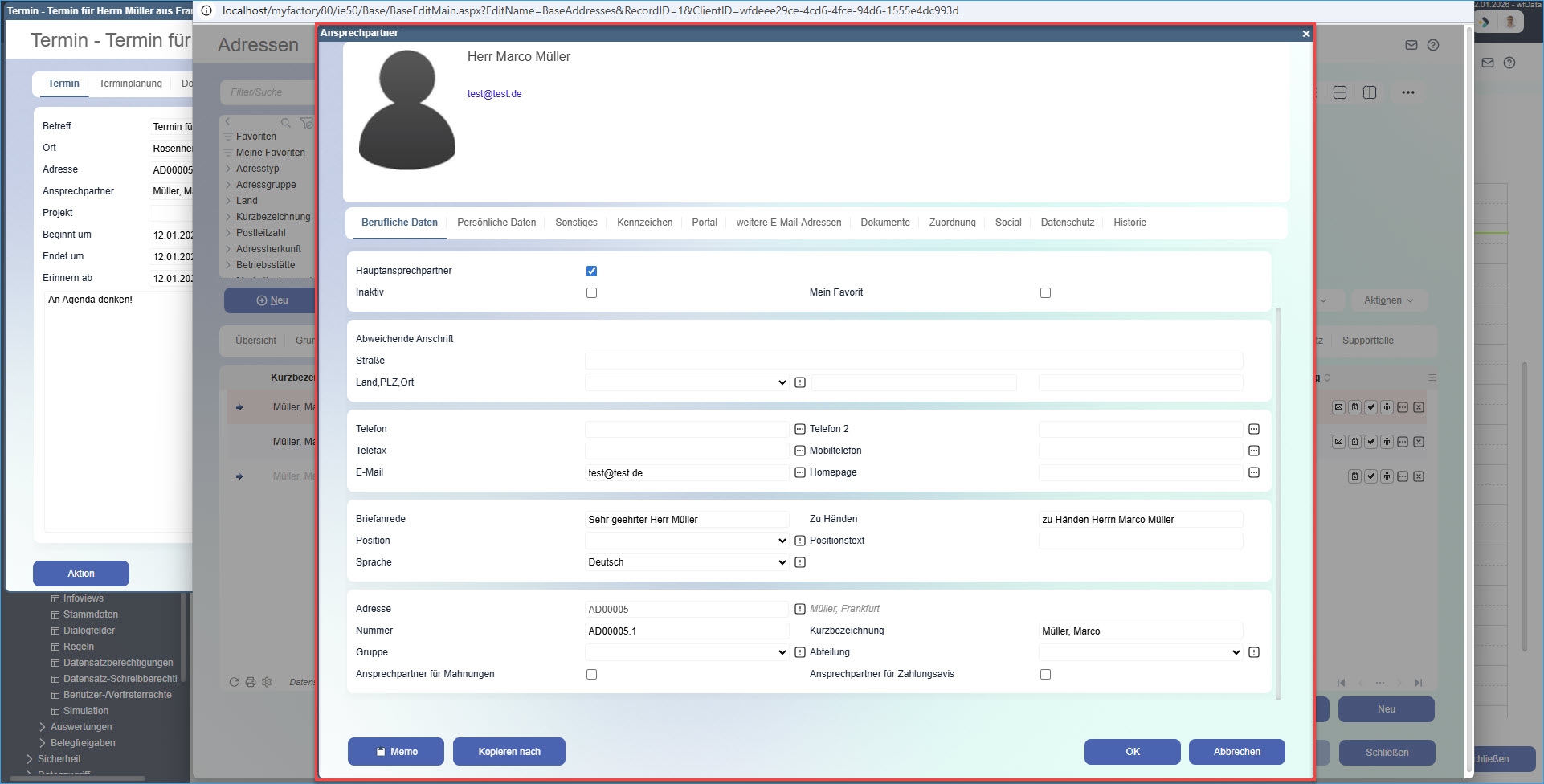Switch to the Persönliche Daten tab
Viewport: 1544px width, 784px height.
click(x=496, y=223)
